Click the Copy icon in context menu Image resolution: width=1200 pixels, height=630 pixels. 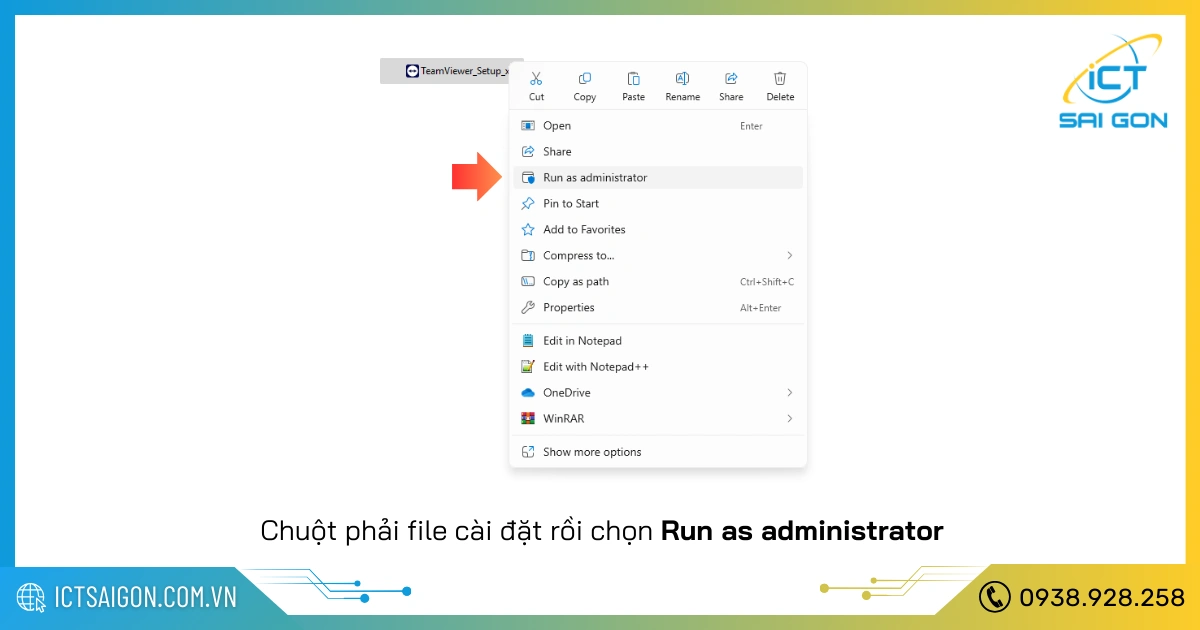click(x=585, y=79)
